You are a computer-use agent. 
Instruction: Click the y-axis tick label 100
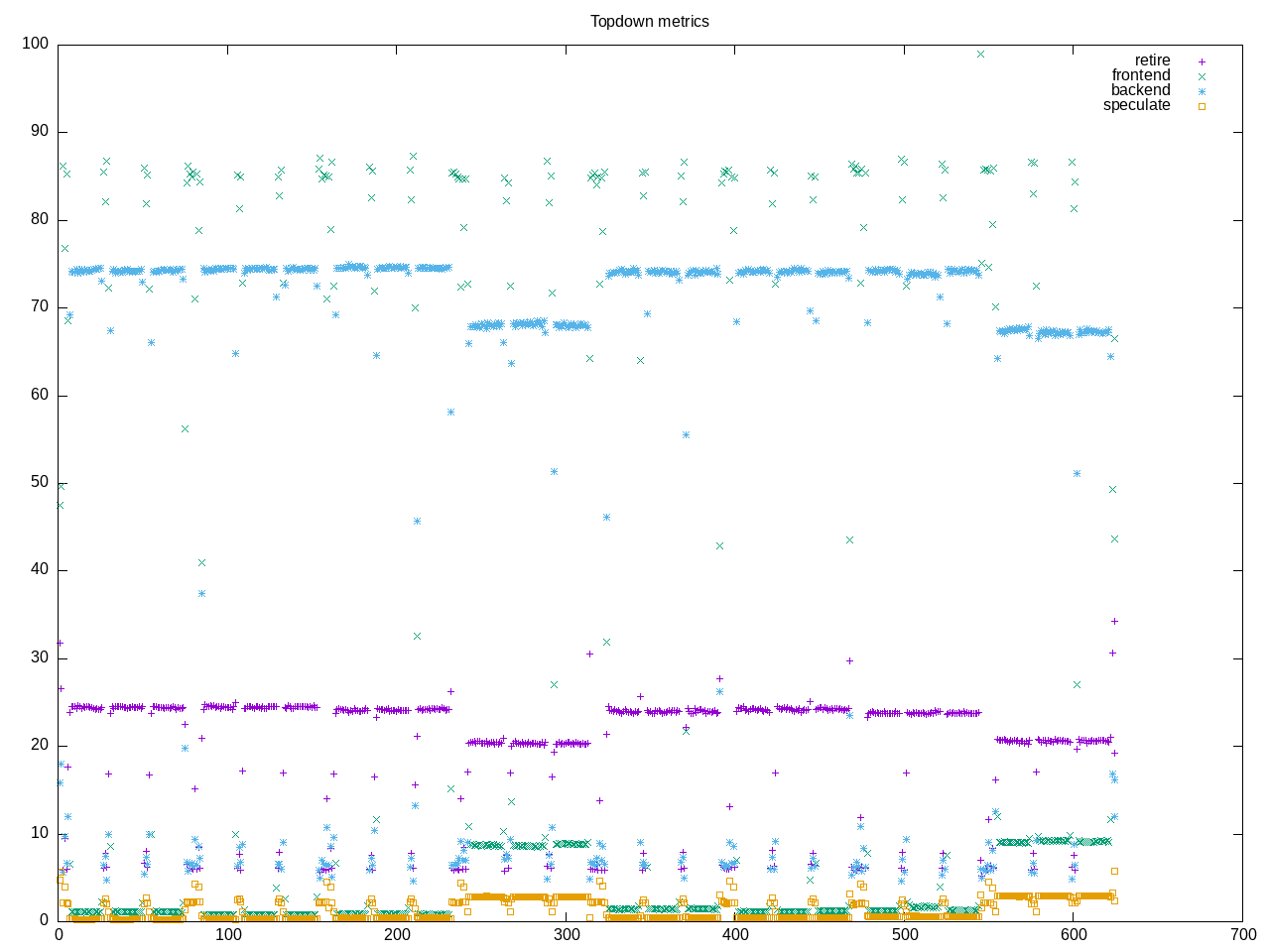(35, 44)
